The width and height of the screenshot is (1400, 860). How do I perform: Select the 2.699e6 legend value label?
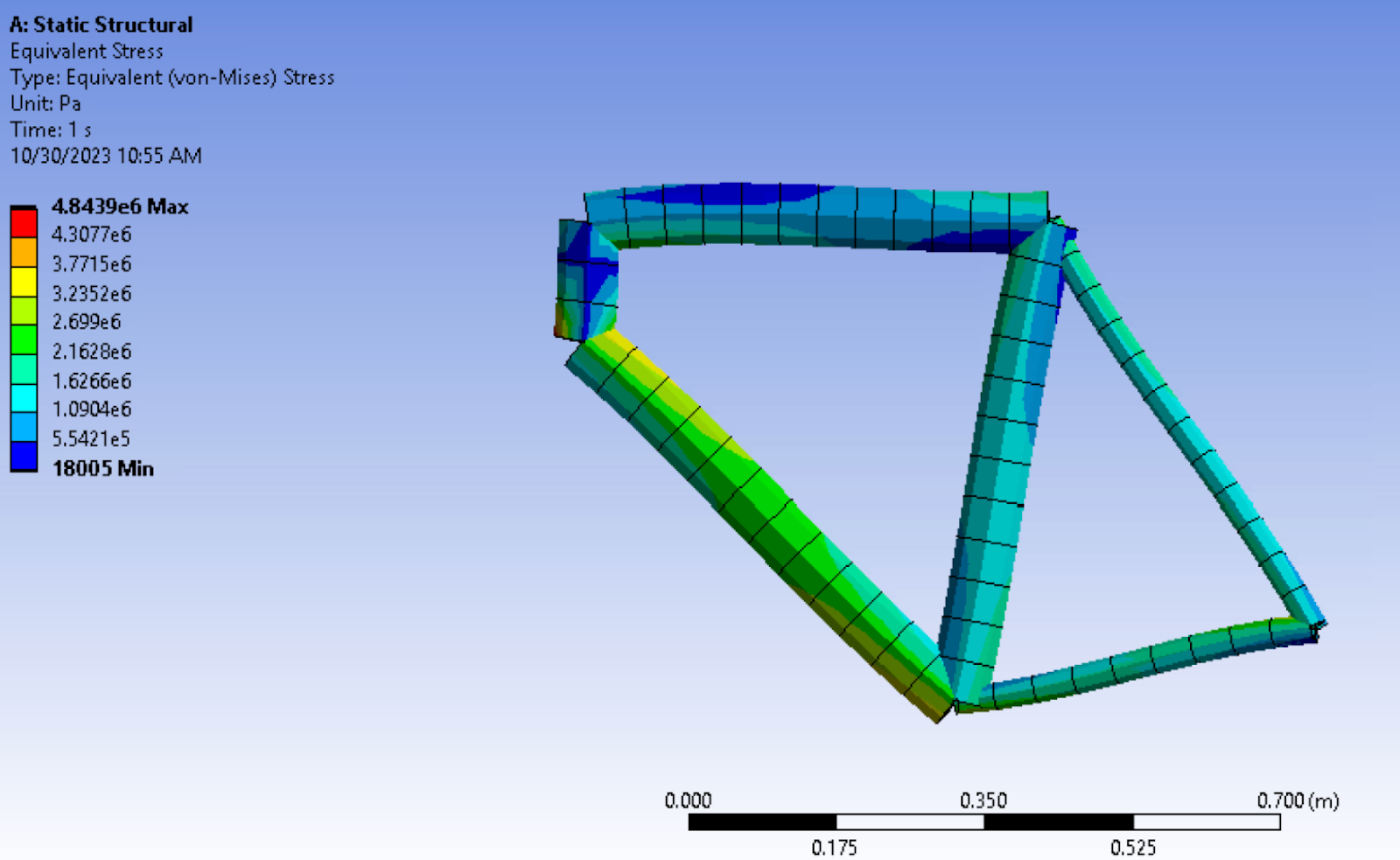point(87,322)
